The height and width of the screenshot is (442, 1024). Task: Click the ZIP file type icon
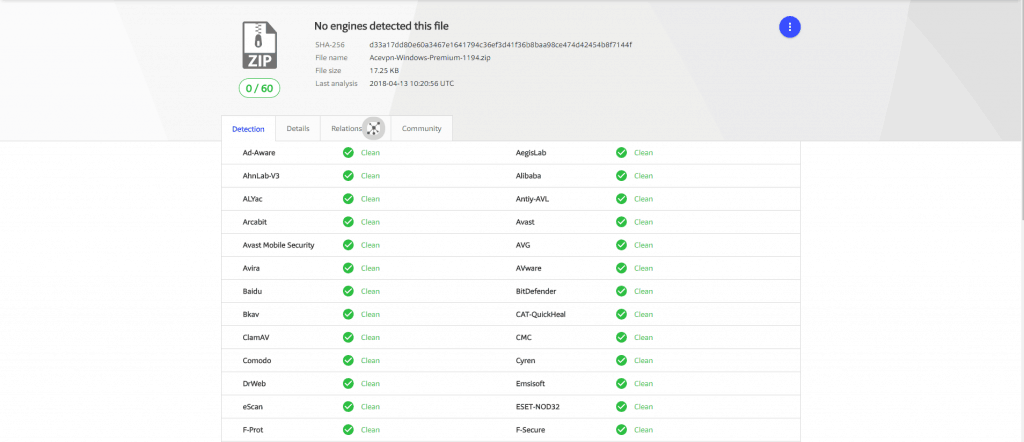point(259,45)
